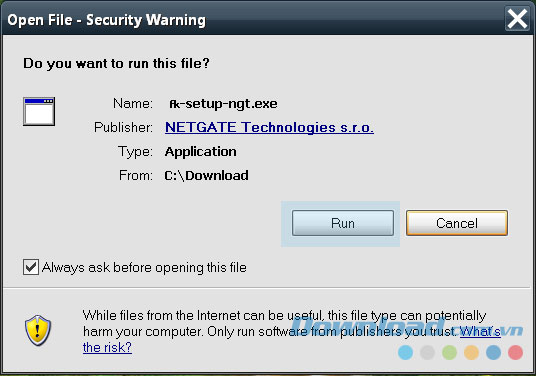
Task: Uncheck Always ask before opening this file
Action: 31,267
